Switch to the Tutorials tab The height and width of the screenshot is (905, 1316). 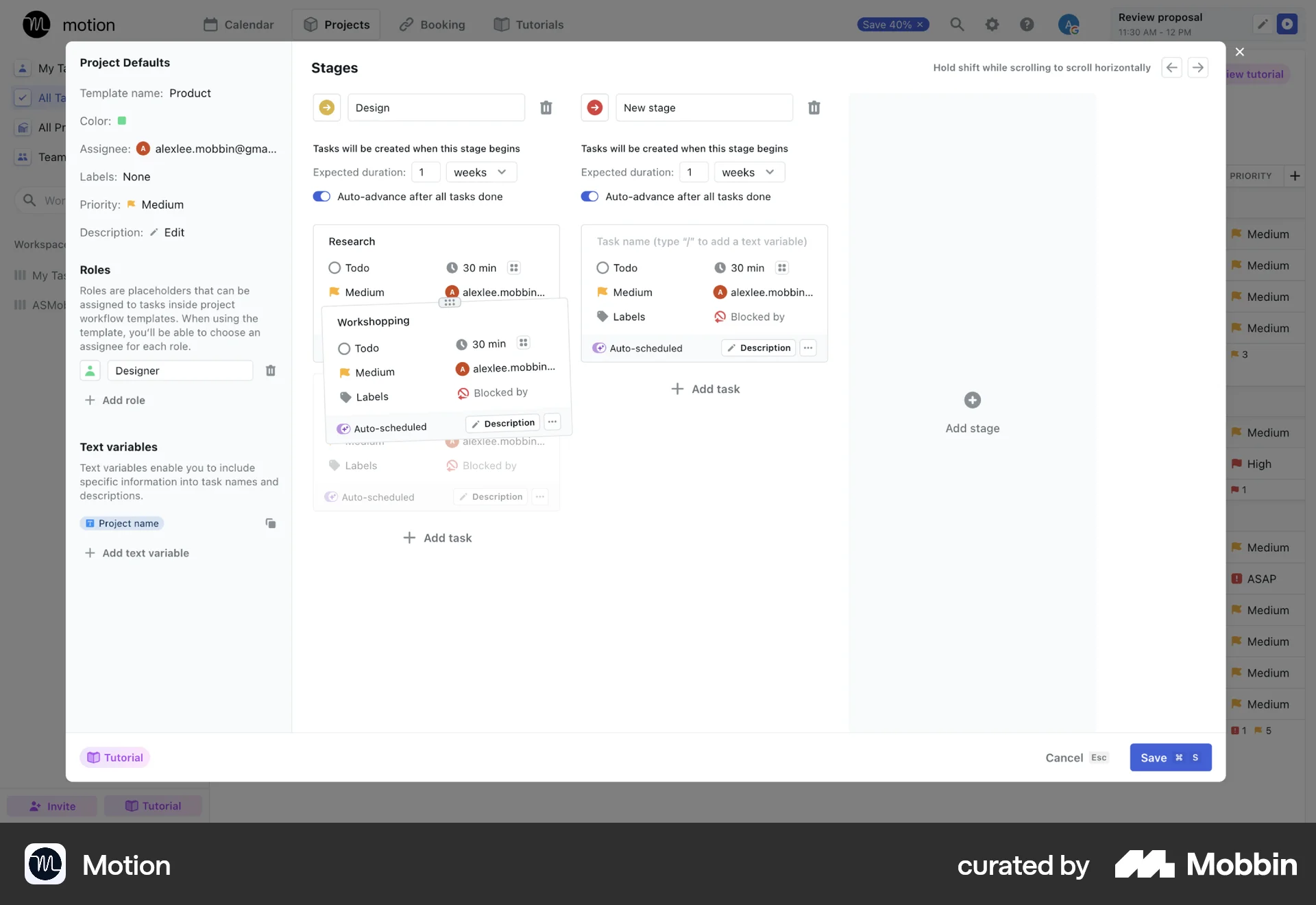coord(528,24)
